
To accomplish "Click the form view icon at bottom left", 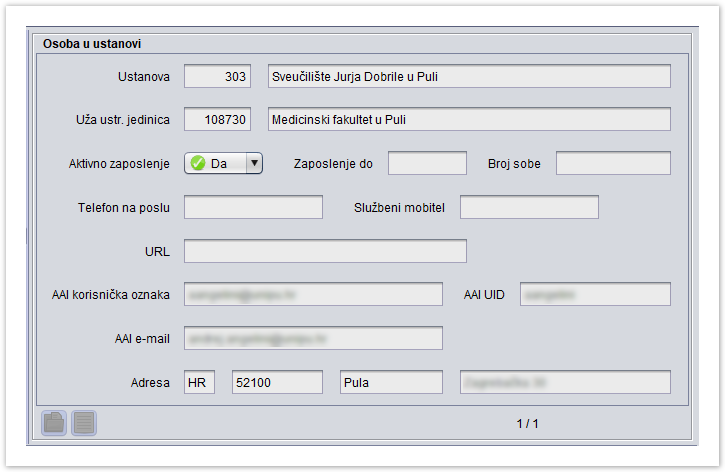I will click(x=54, y=423).
